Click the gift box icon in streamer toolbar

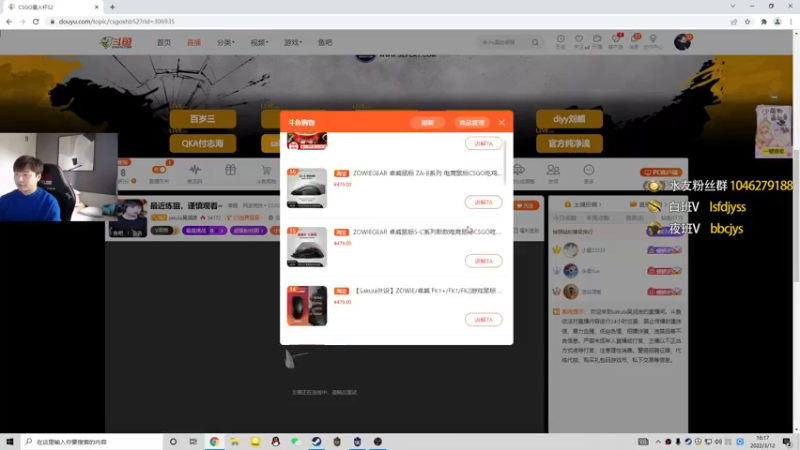(x=231, y=170)
